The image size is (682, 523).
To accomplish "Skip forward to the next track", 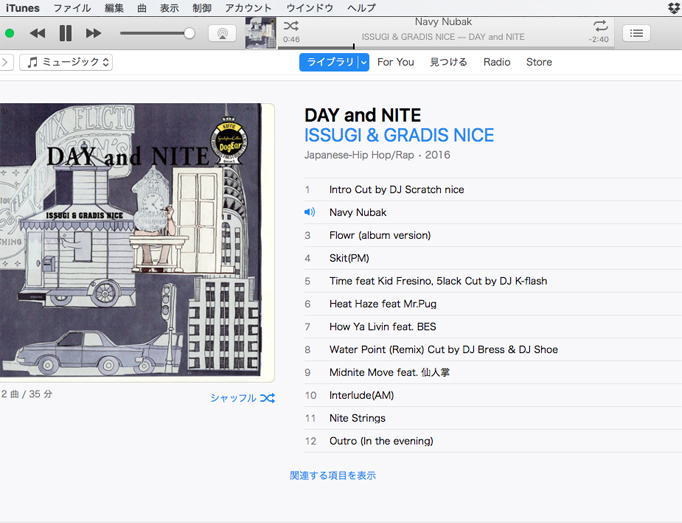I will coord(93,33).
